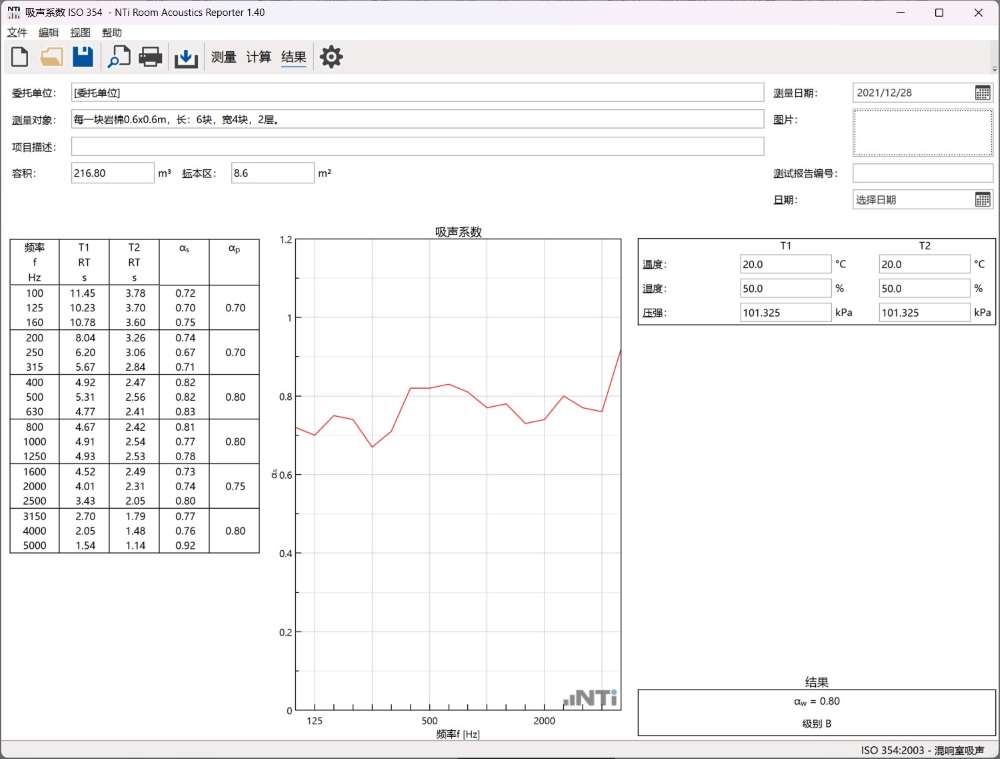Click the 容积 value field showing 216.80
Viewport: 1000px width, 759px height.
click(112, 173)
